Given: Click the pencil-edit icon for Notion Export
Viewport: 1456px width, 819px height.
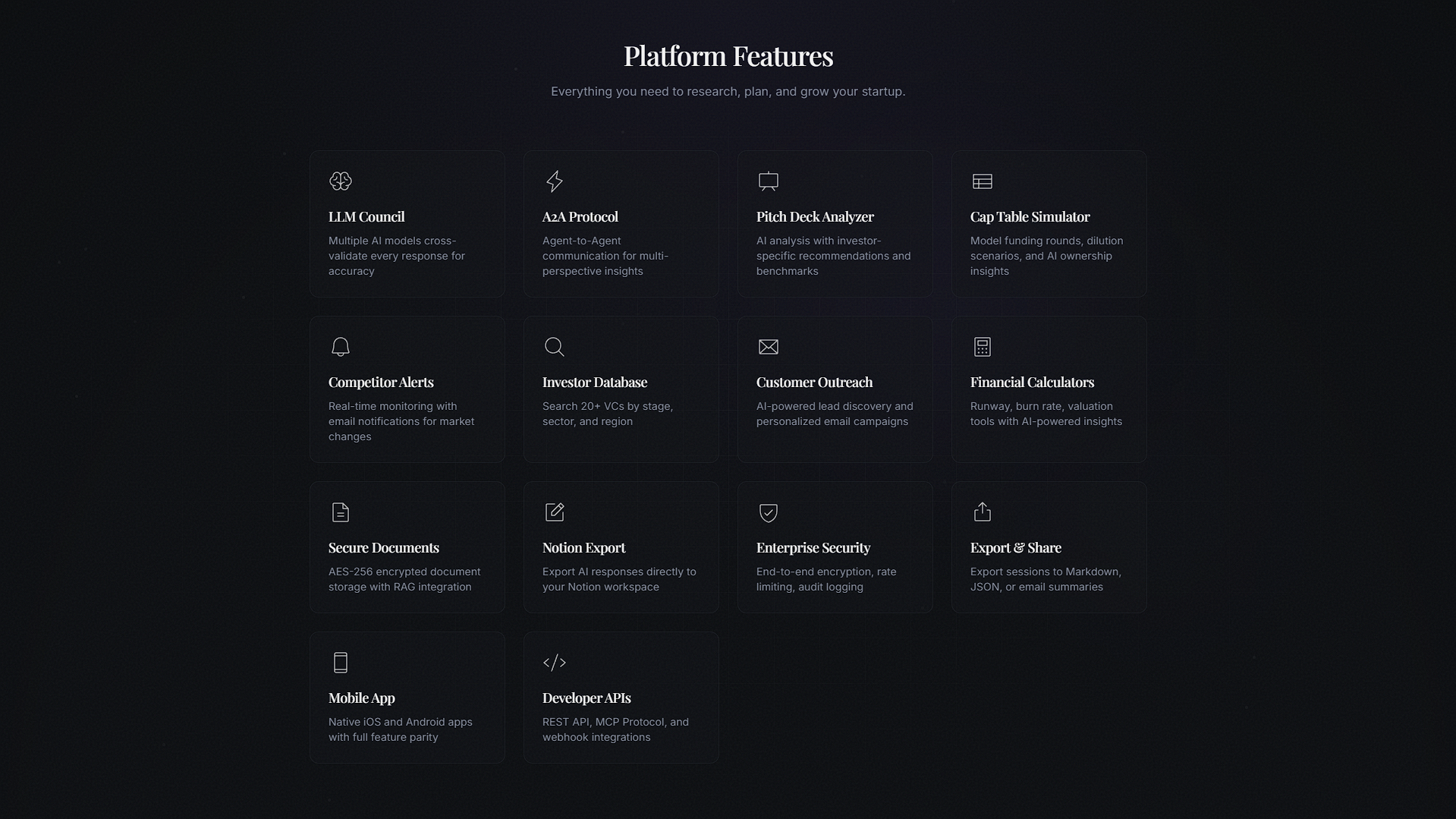Looking at the screenshot, I should pyautogui.click(x=555, y=512).
